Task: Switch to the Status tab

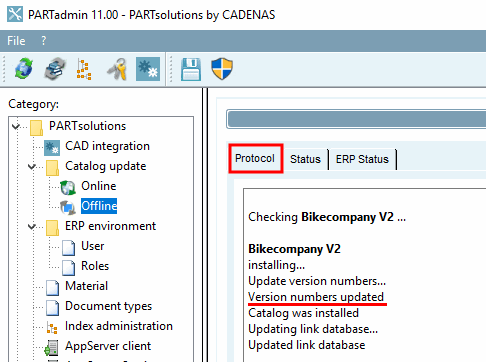Action: tap(305, 159)
